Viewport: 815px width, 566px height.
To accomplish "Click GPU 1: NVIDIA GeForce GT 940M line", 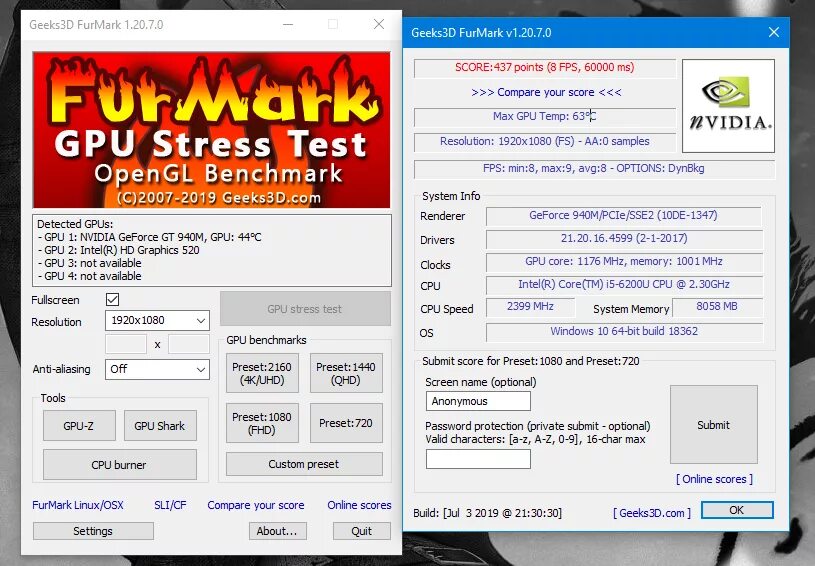I will 149,237.
